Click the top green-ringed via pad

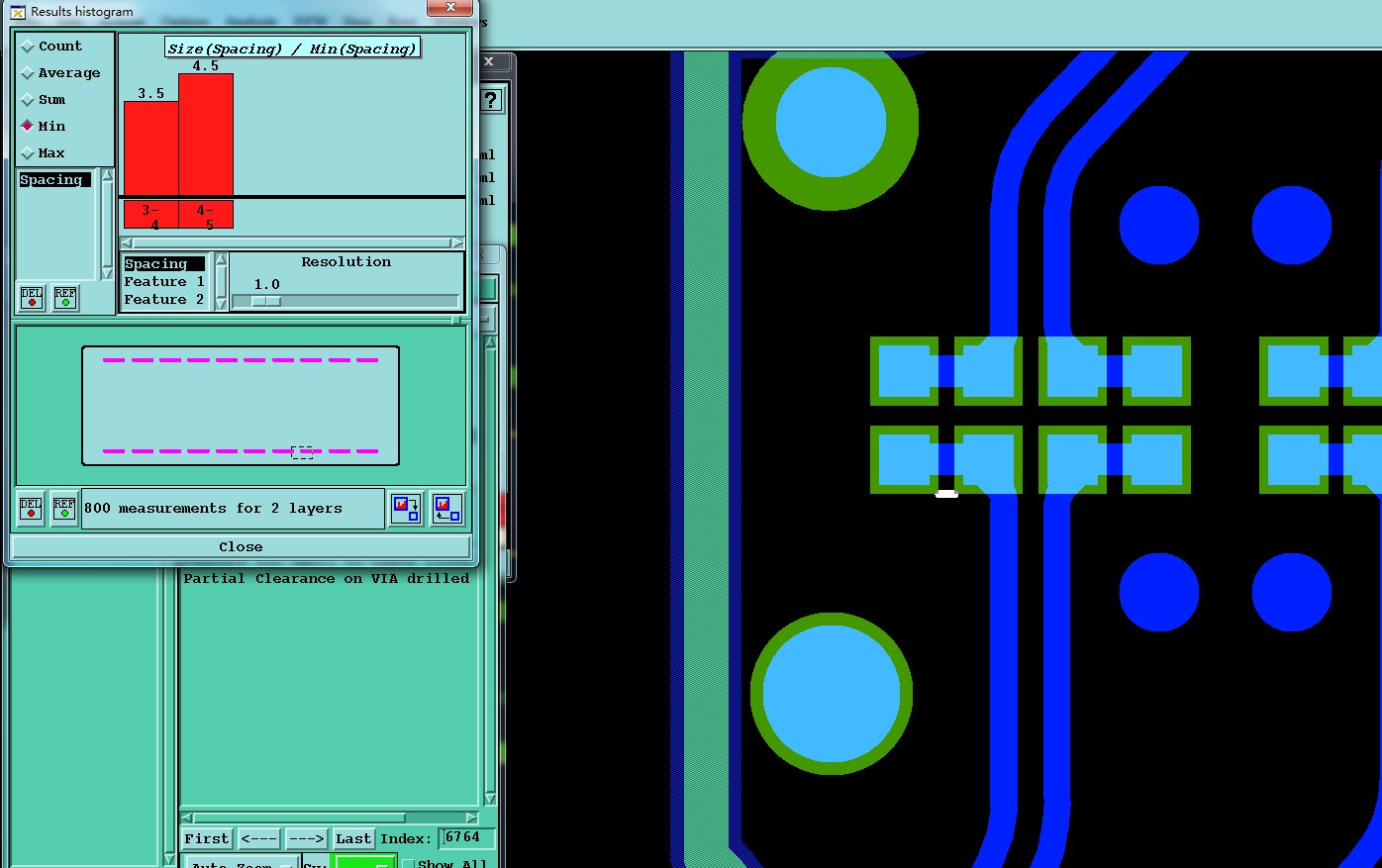831,122
